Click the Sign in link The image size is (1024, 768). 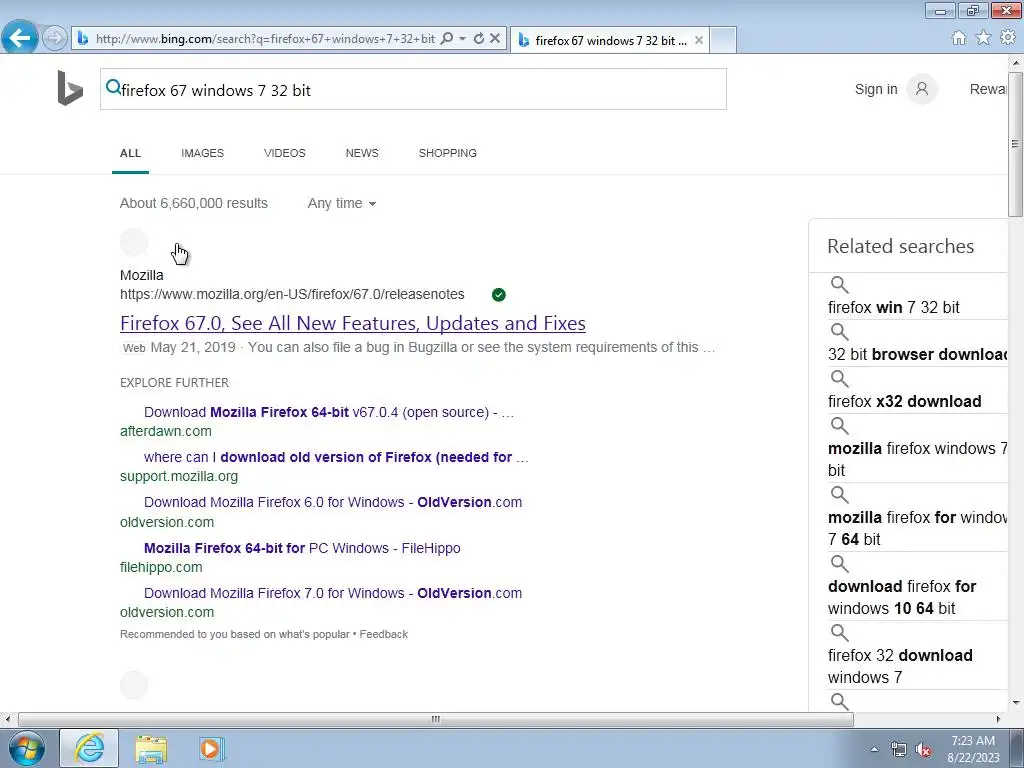coord(876,89)
